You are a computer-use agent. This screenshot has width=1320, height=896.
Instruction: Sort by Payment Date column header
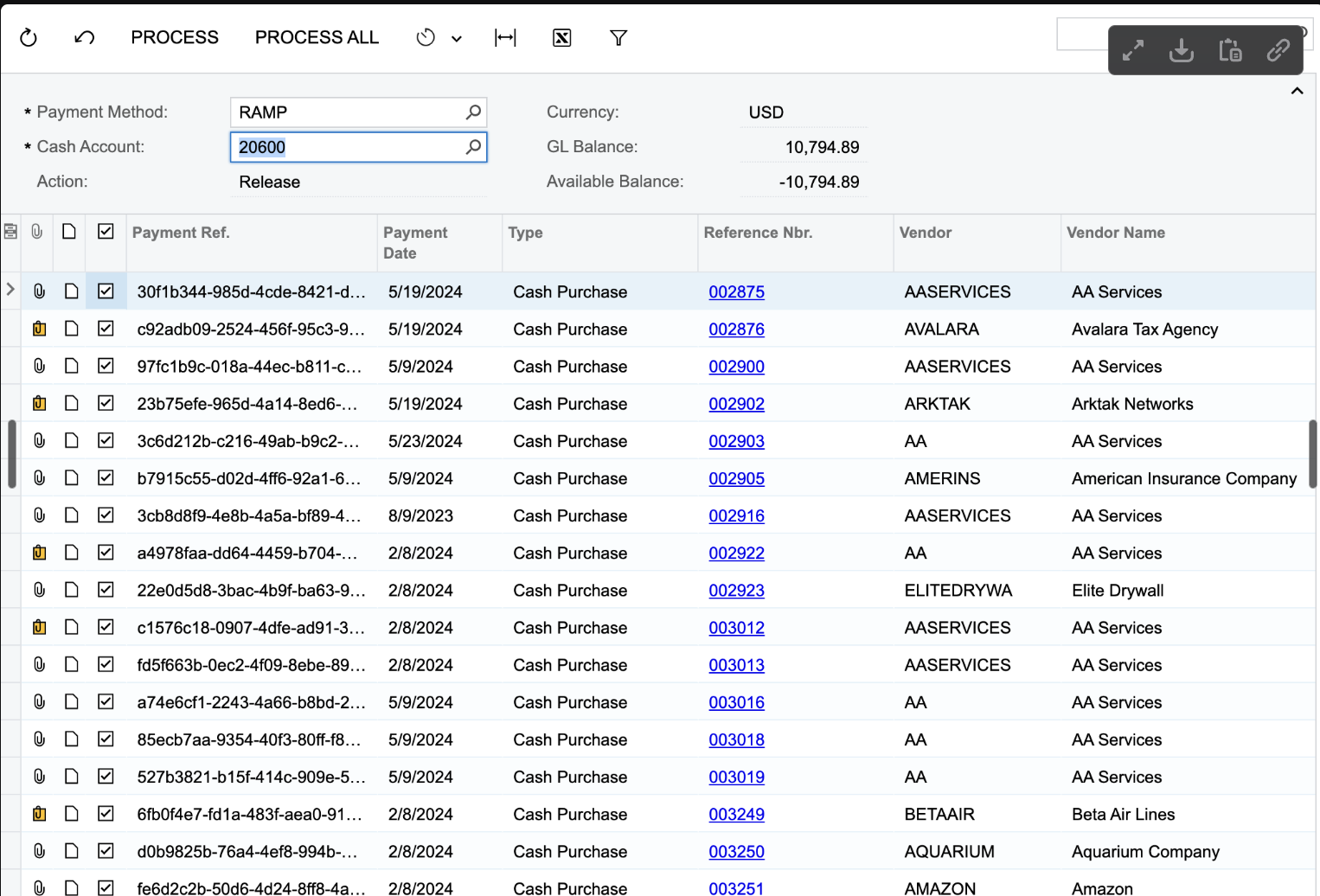(x=415, y=243)
